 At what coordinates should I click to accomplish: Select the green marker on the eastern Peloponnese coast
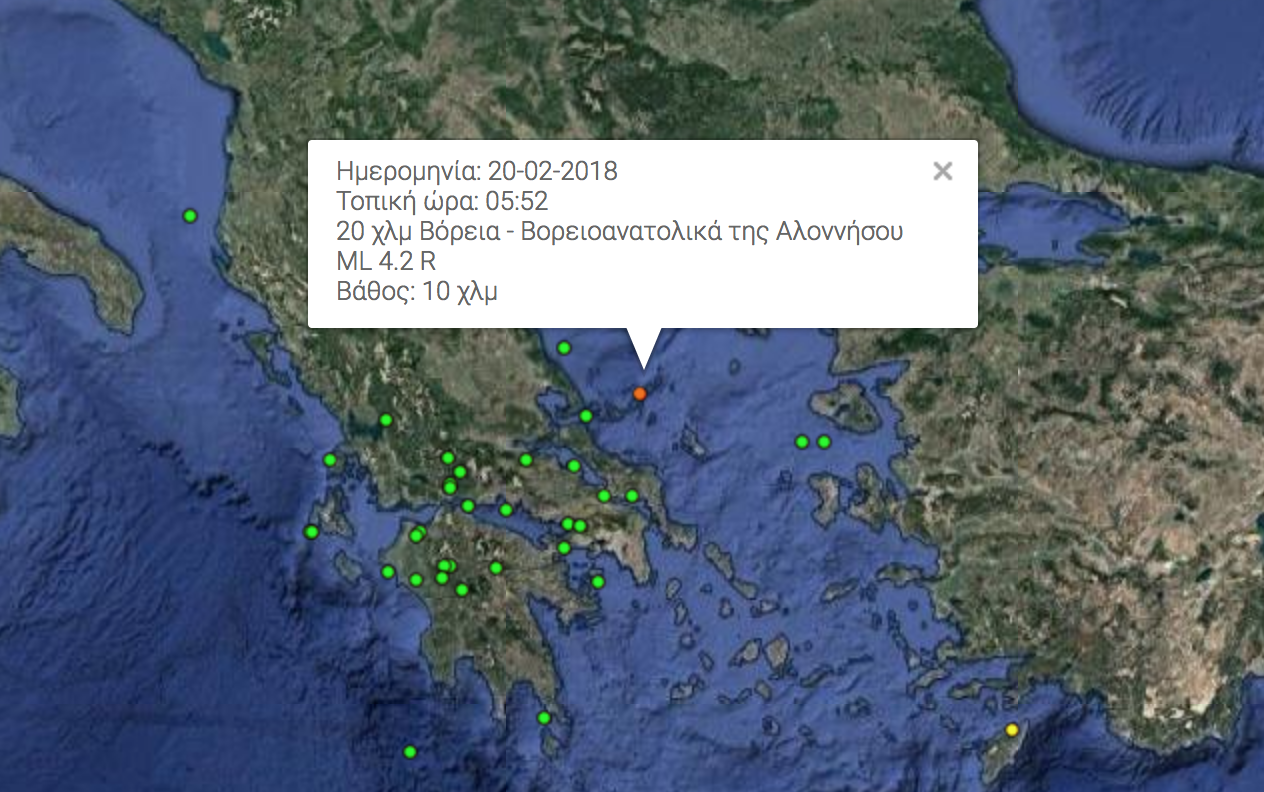click(x=598, y=582)
